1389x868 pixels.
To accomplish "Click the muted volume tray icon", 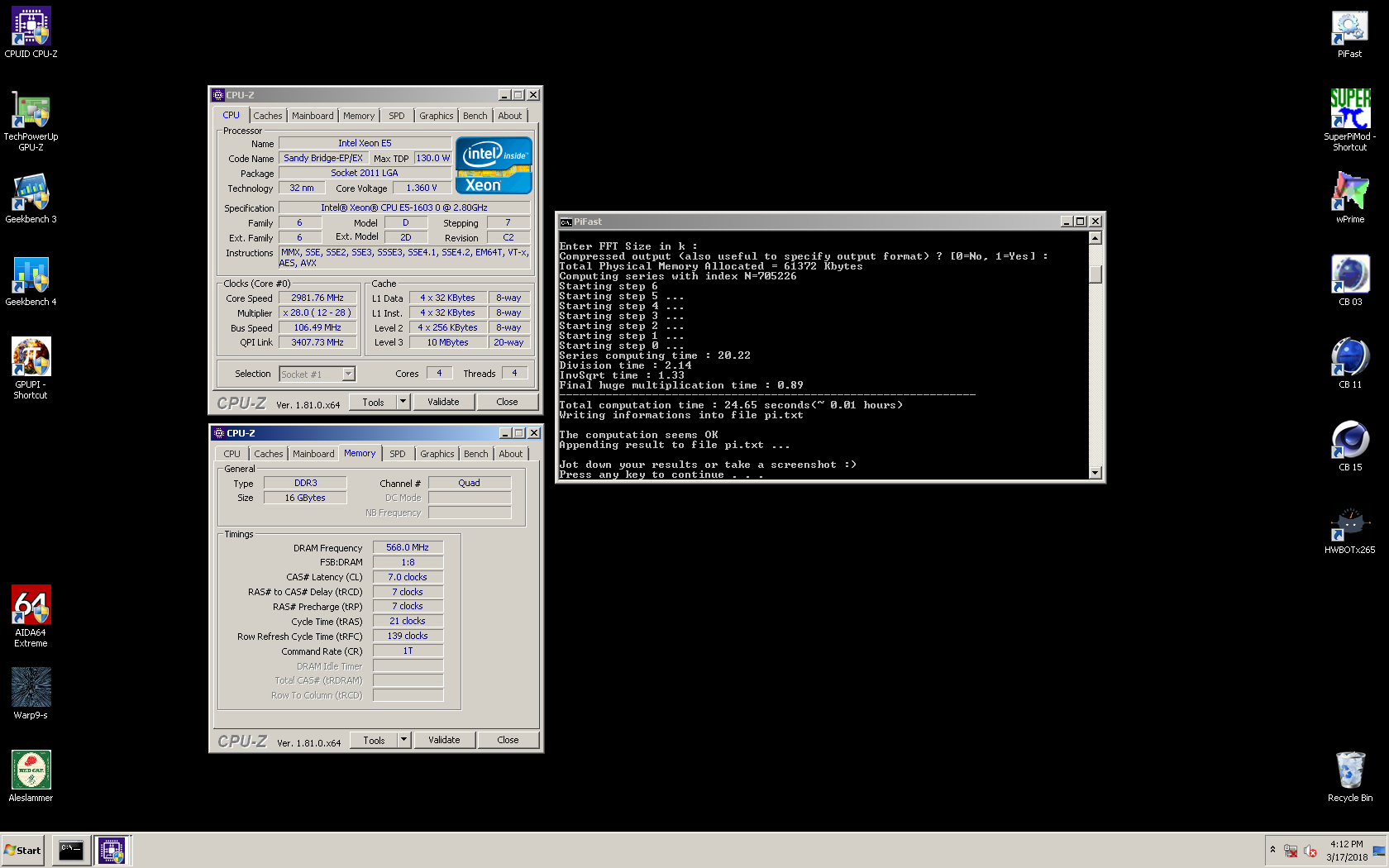I will [x=1310, y=851].
